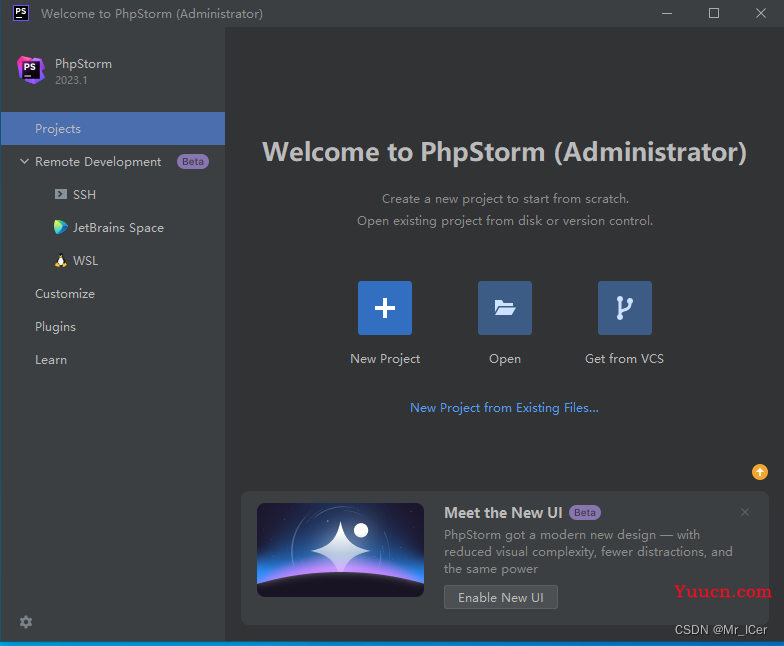Select the Remote Development Beta item

(113, 162)
